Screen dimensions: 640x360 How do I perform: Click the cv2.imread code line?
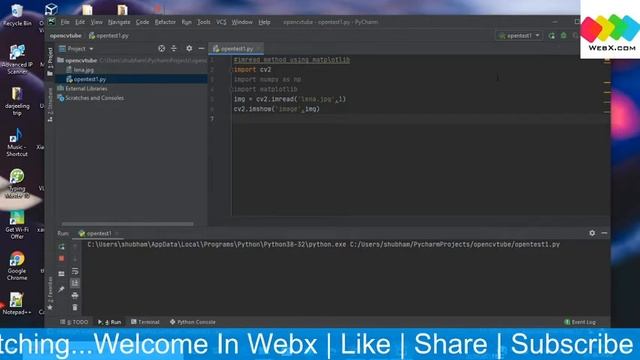pyautogui.click(x=289, y=99)
